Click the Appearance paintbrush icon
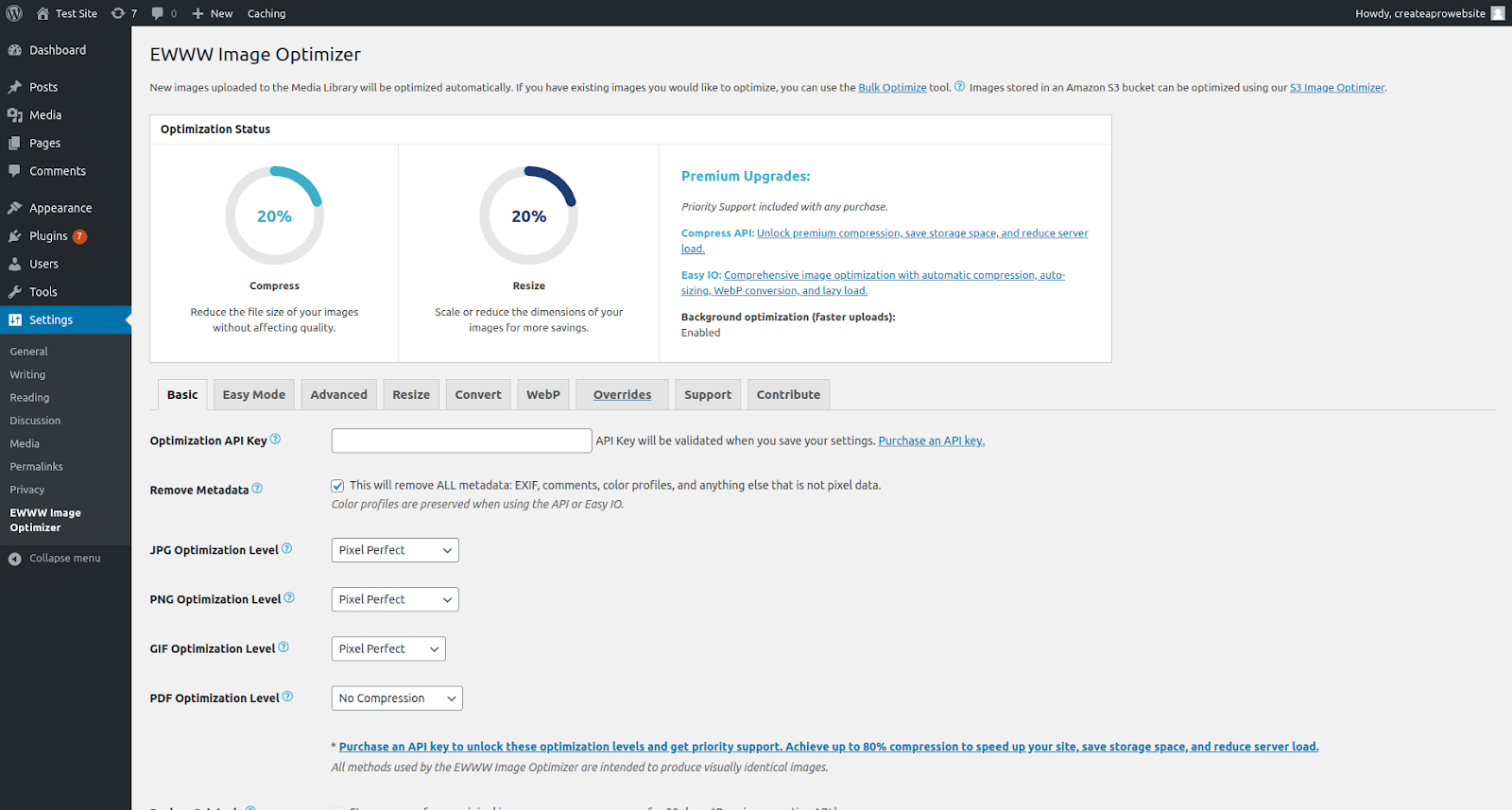Image resolution: width=1512 pixels, height=810 pixels. (x=15, y=208)
